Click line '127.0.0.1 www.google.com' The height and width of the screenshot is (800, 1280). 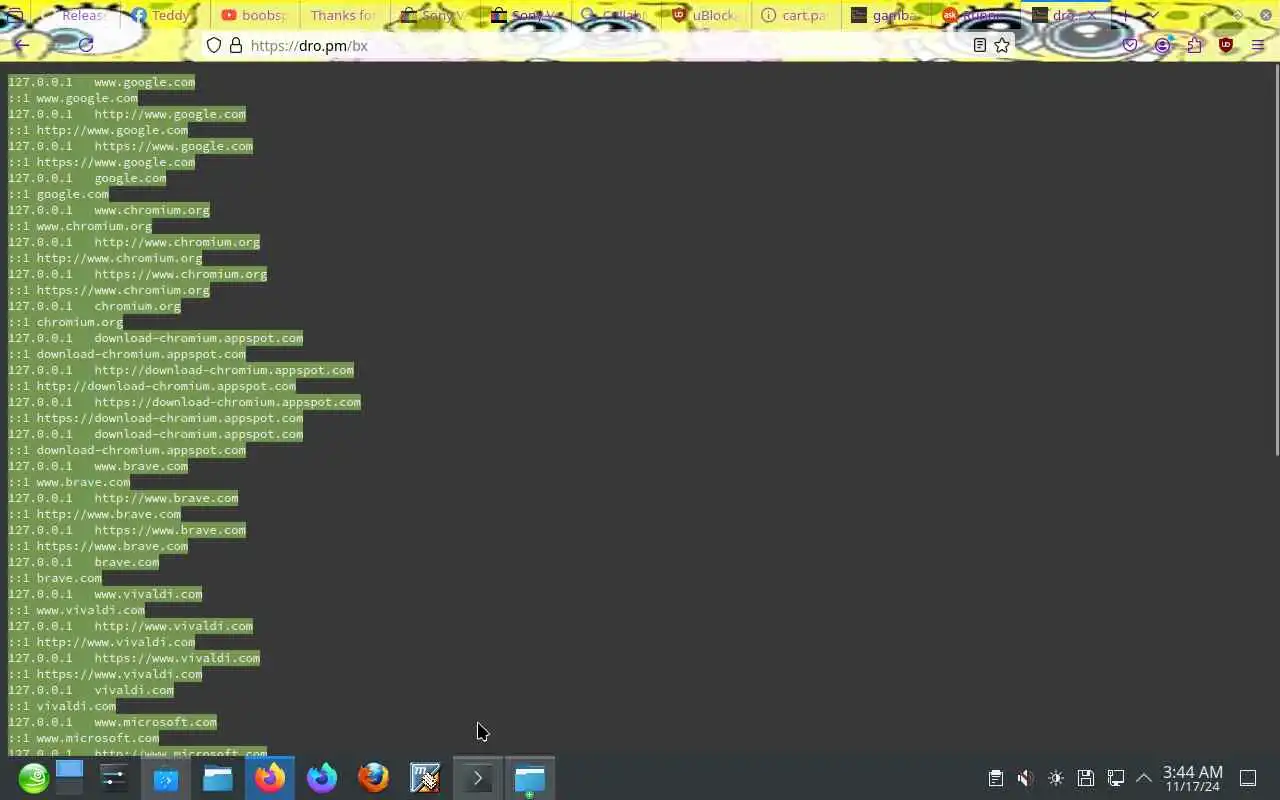coord(101,82)
